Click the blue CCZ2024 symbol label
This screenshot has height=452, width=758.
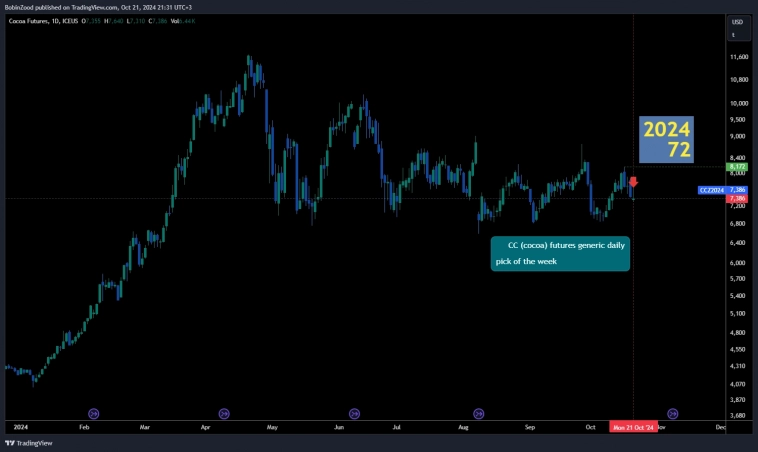click(x=710, y=189)
